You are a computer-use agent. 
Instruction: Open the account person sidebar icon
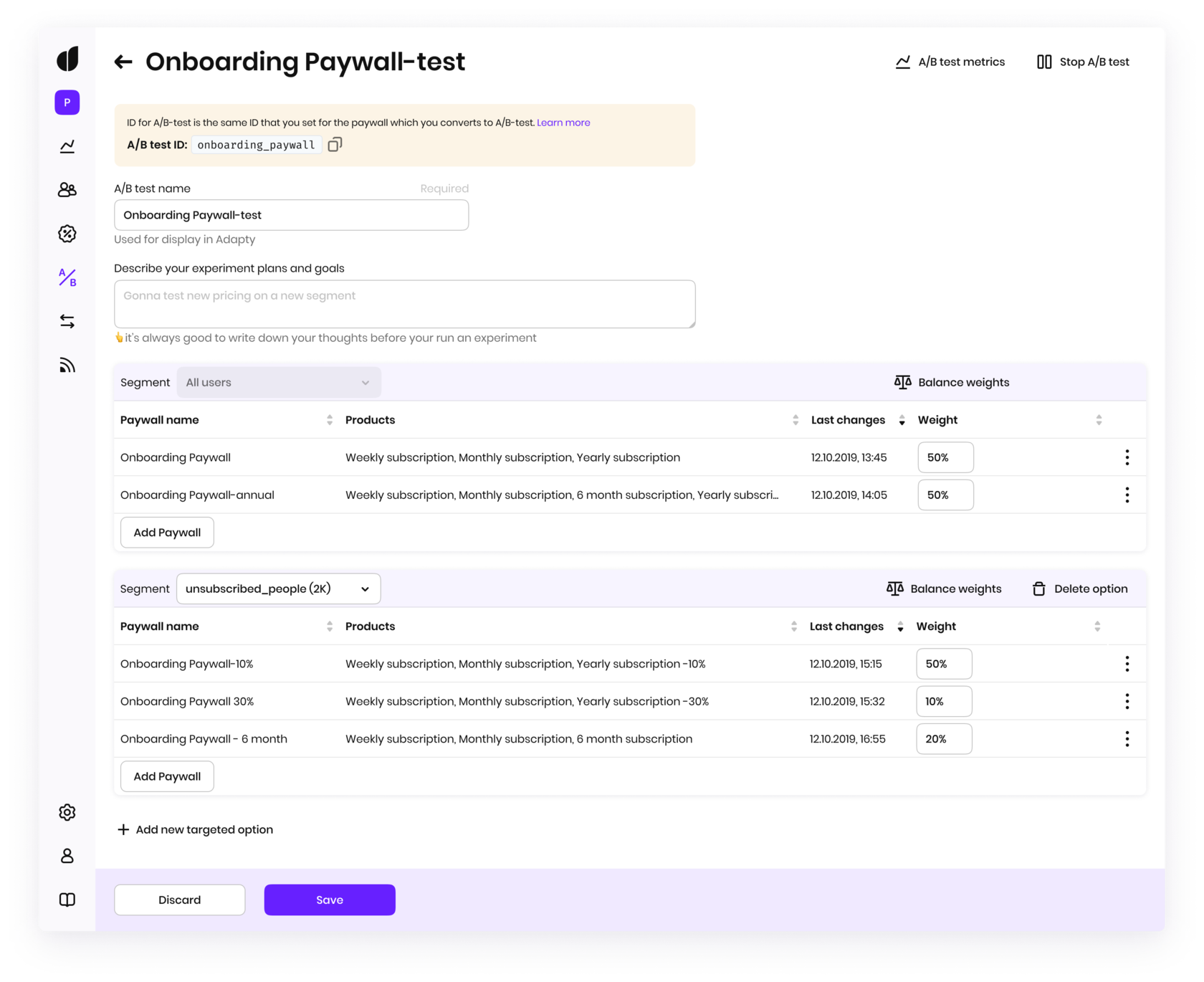(67, 856)
